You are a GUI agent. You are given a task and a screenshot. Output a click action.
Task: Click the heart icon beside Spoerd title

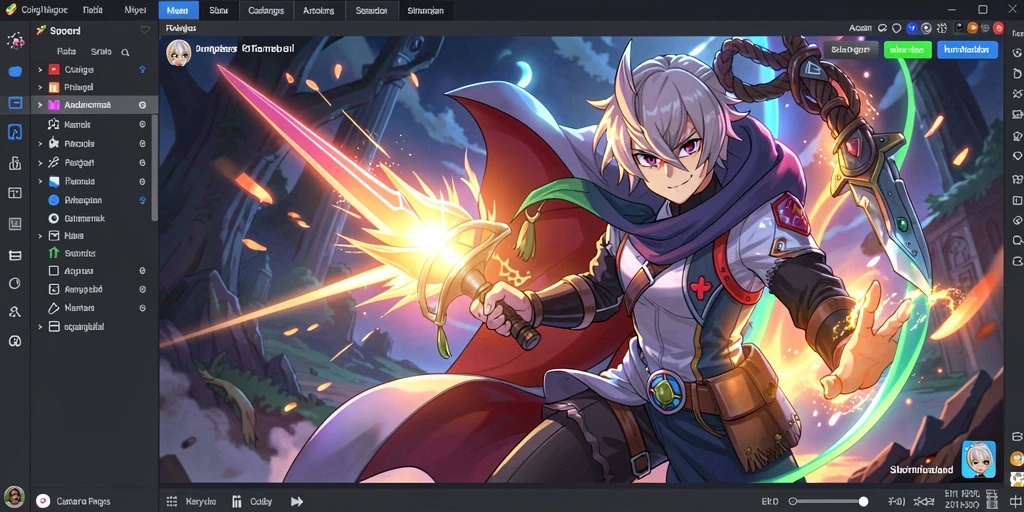pyautogui.click(x=145, y=30)
